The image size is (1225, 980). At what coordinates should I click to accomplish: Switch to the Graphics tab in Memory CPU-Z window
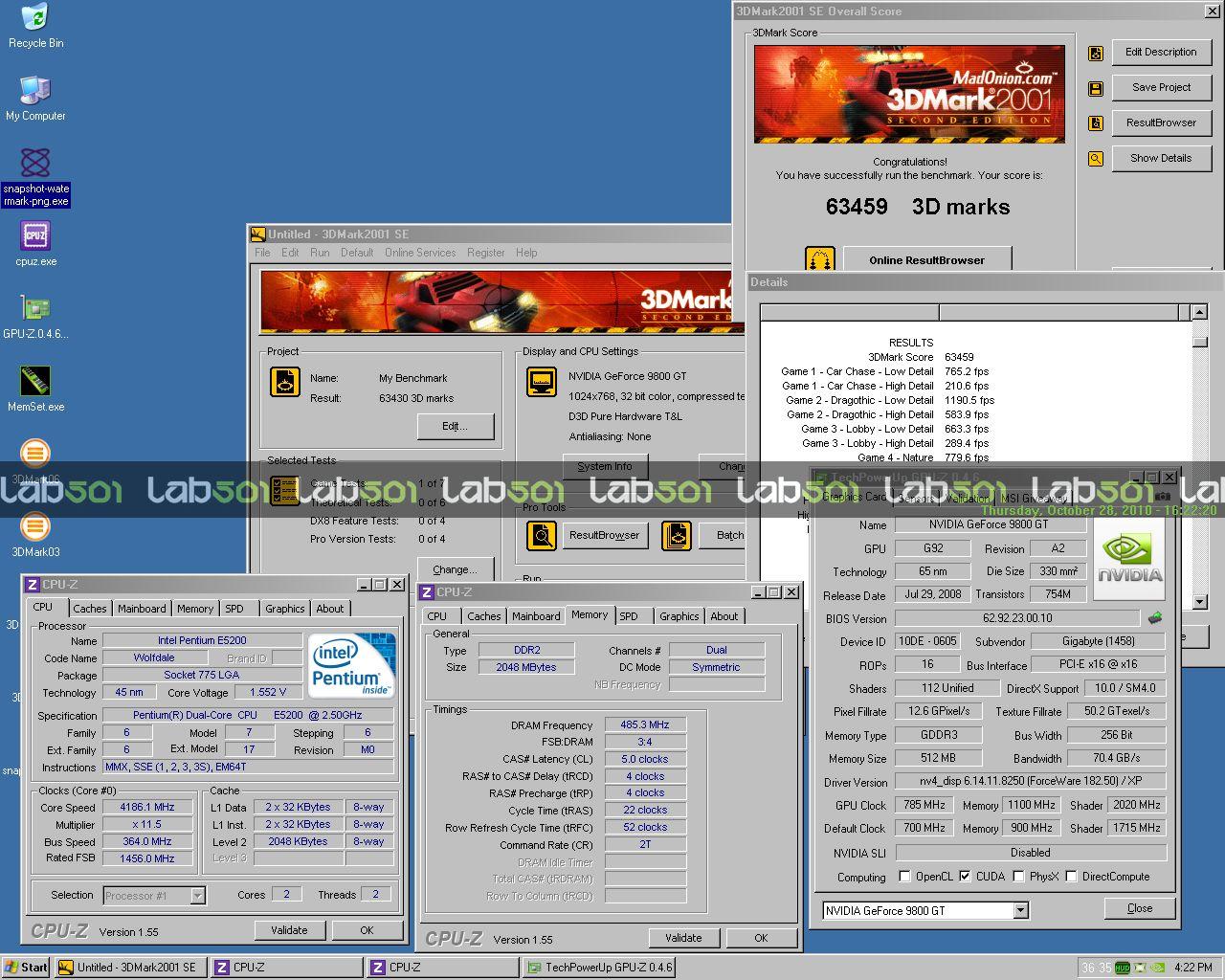(679, 616)
